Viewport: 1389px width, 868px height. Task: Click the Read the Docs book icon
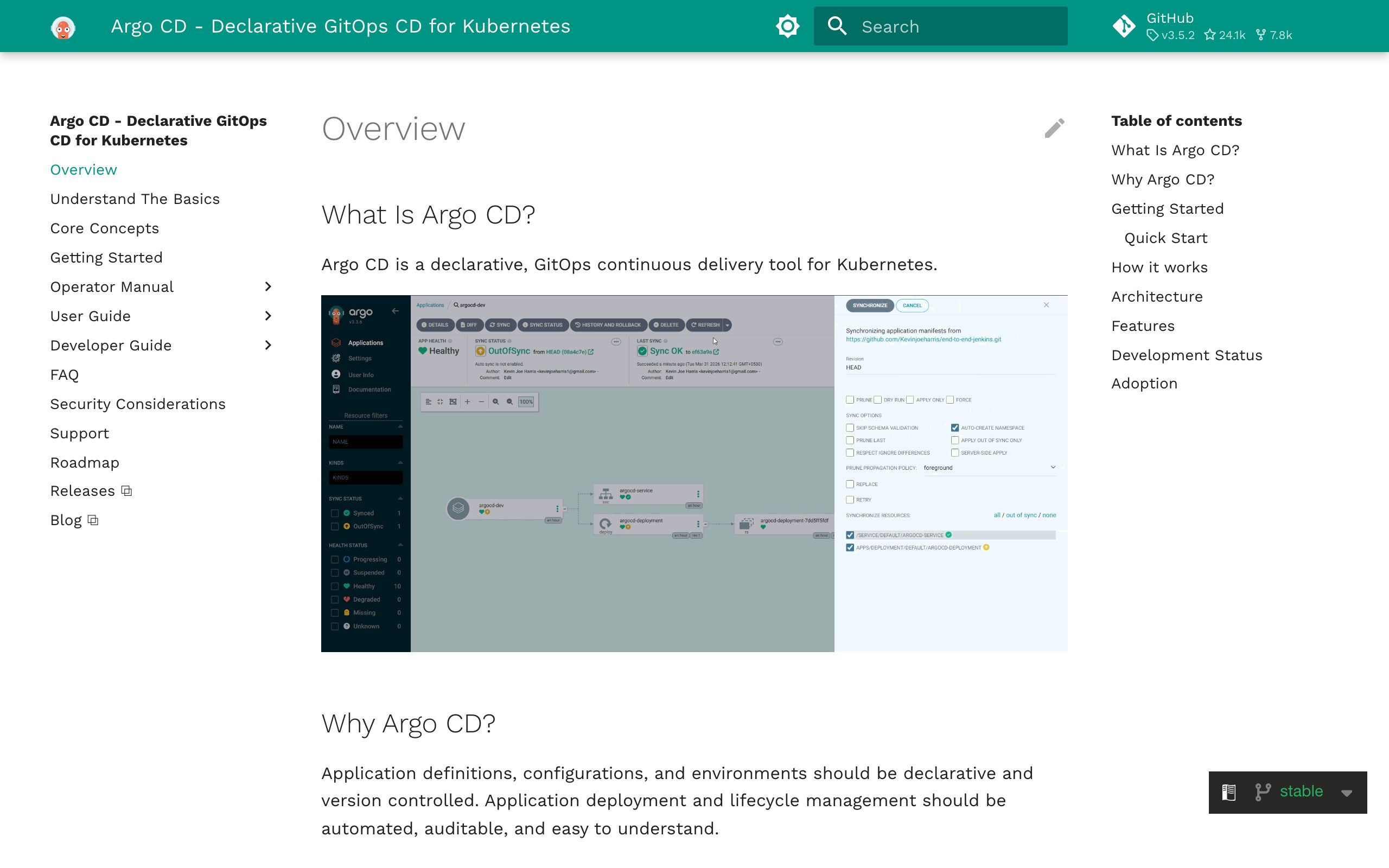point(1229,792)
